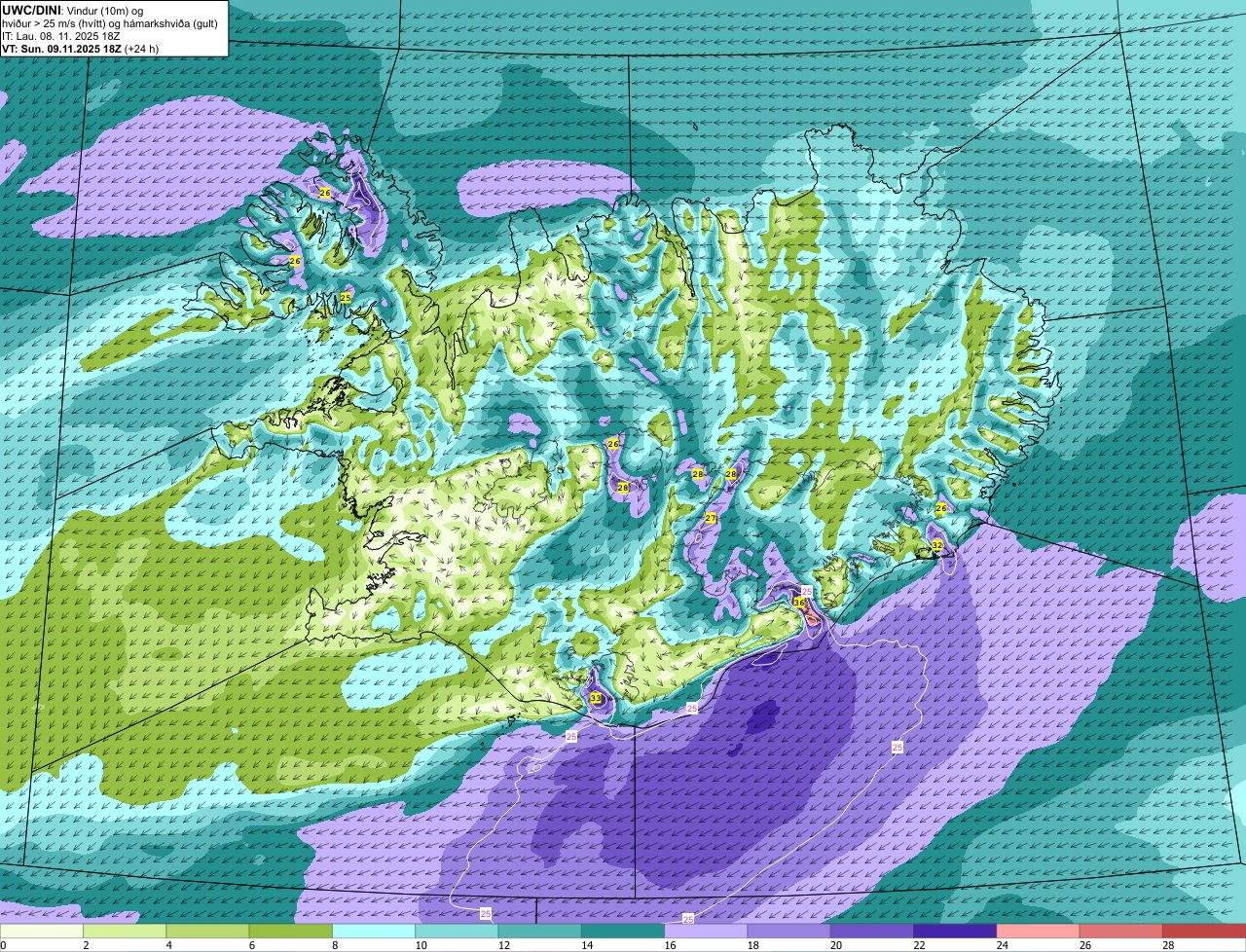Click the 6–8 m/s olive green legend swatch

coord(291,931)
